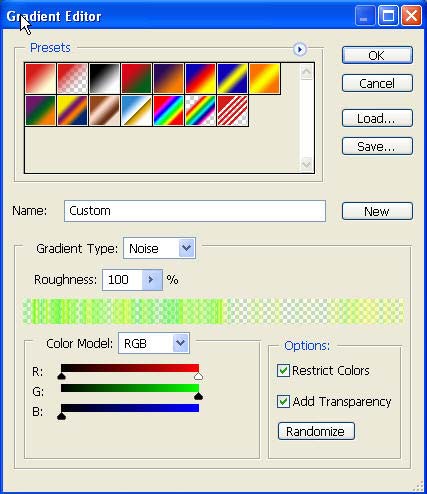
Task: Select the red-to-cream gradient preset
Action: pyautogui.click(x=41, y=78)
